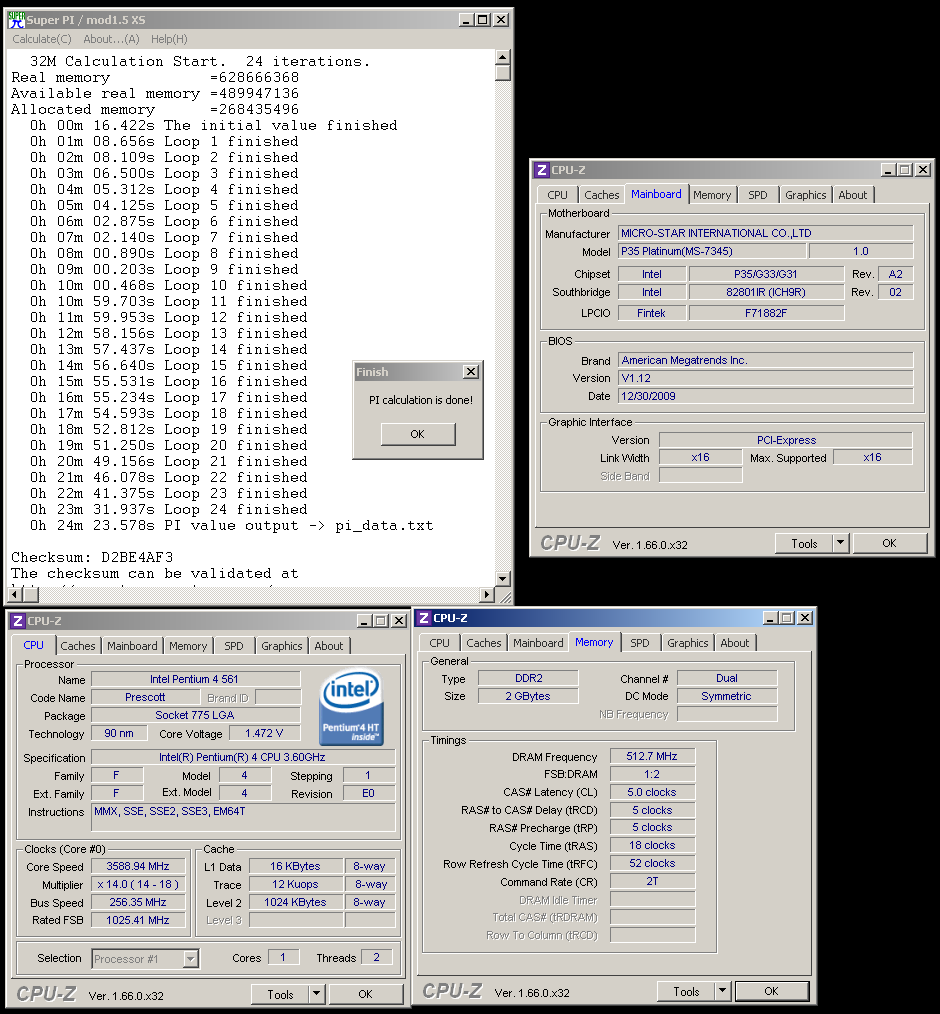Screen dimensions: 940x1014
Task: Click the Rated FSB 1025.41 MHz value
Action: 138,920
